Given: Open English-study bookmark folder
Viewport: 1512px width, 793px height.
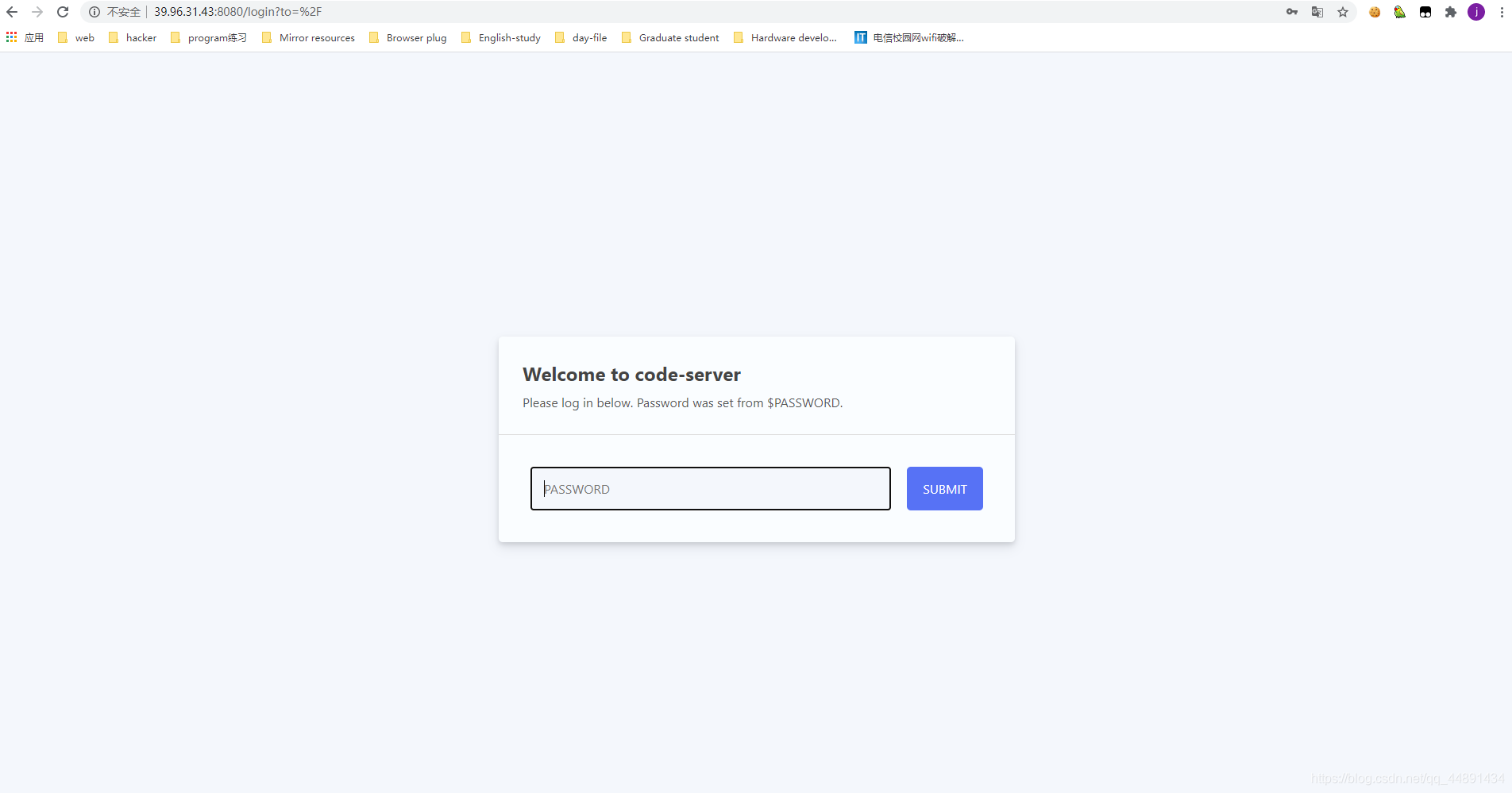Looking at the screenshot, I should 501,37.
